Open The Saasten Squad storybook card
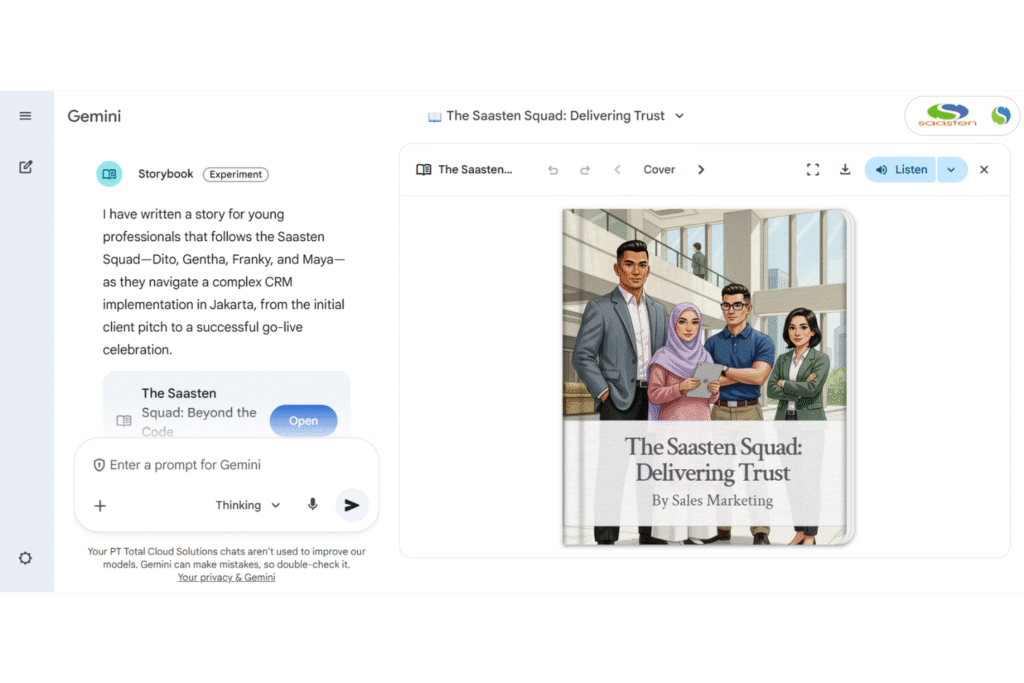Image resolution: width=1024 pixels, height=683 pixels. point(303,421)
